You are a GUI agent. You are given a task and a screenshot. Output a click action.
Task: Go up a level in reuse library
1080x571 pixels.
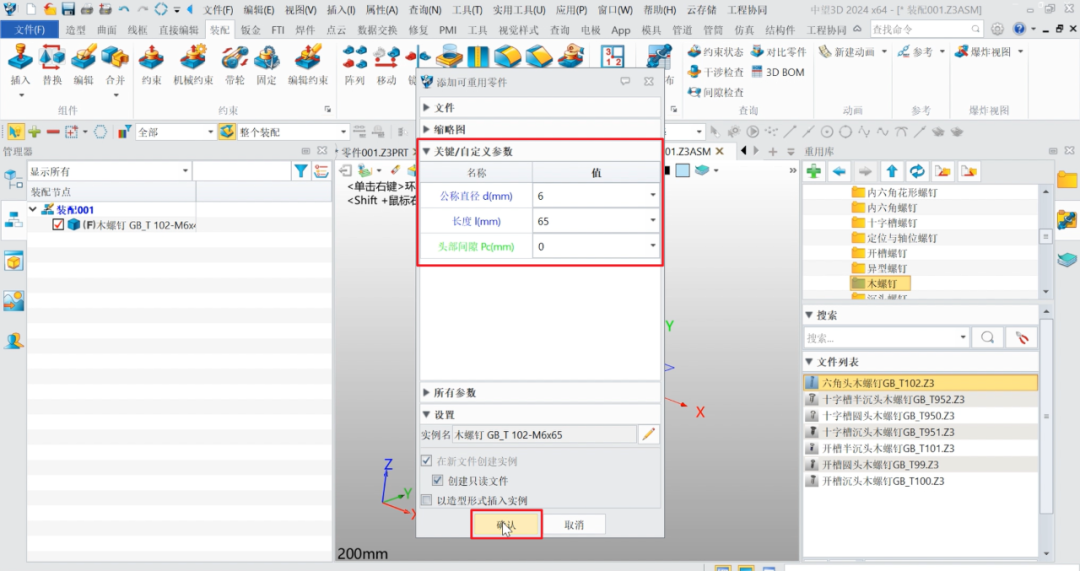tap(891, 172)
